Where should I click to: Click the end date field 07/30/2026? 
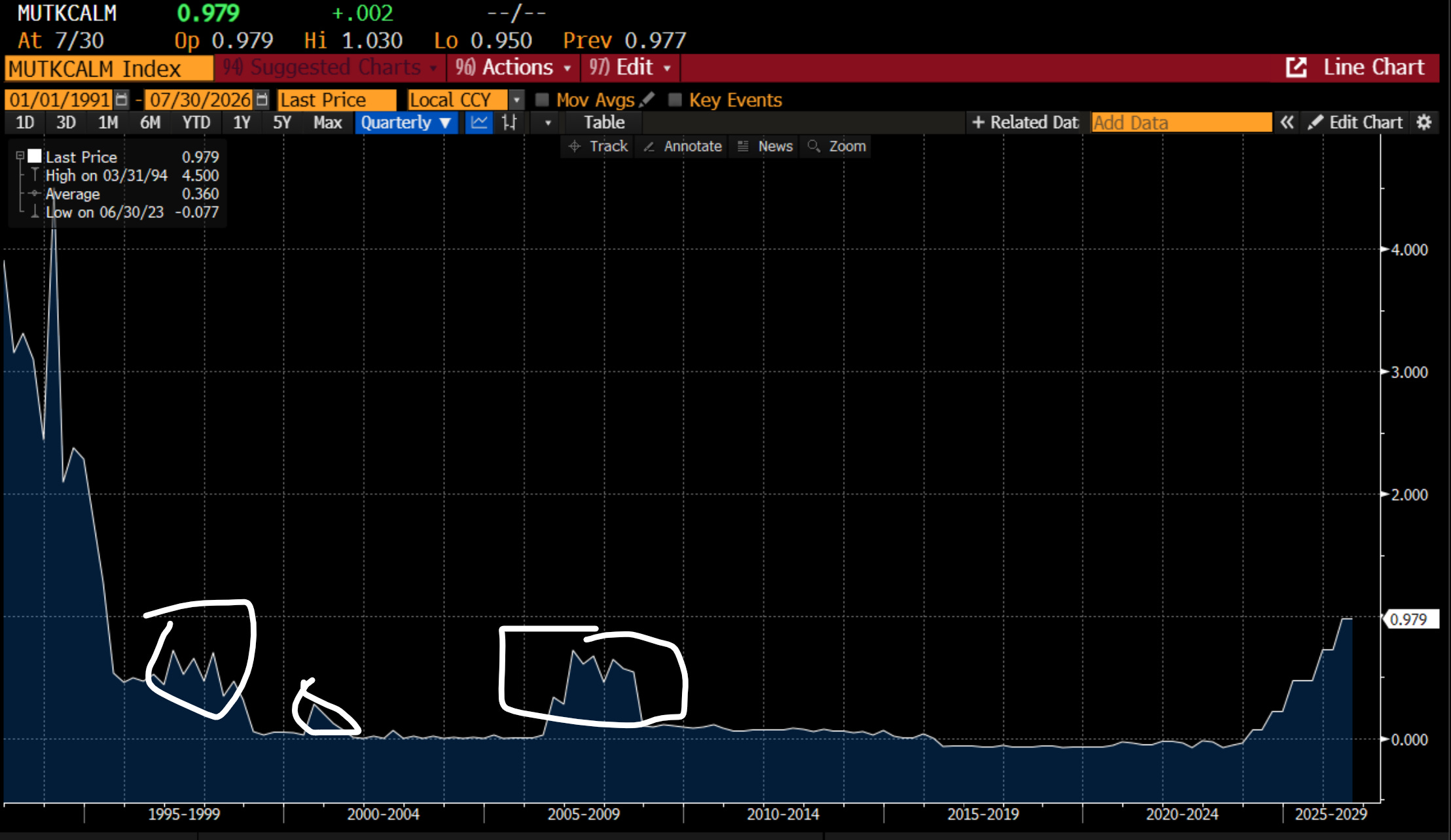pos(200,100)
